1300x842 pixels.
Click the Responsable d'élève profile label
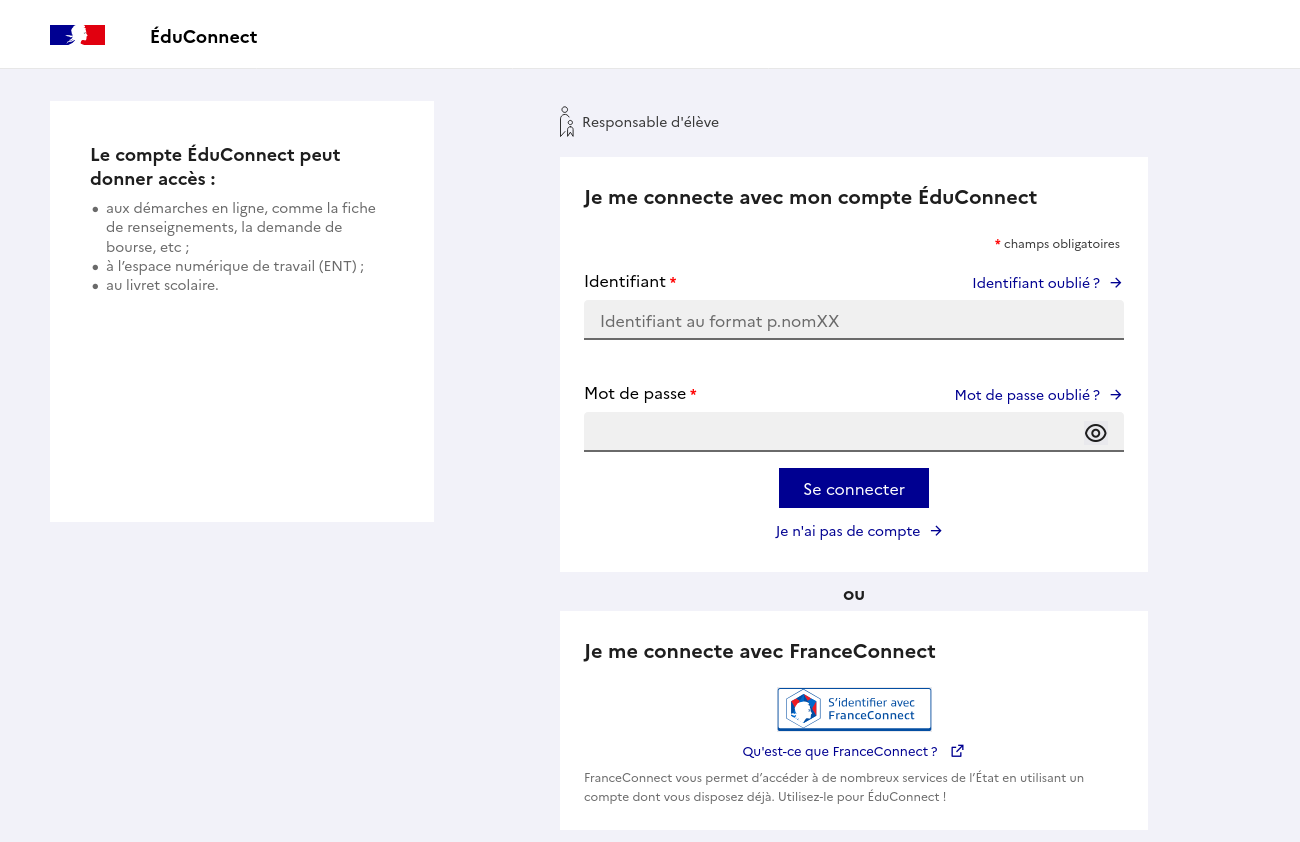[650, 122]
